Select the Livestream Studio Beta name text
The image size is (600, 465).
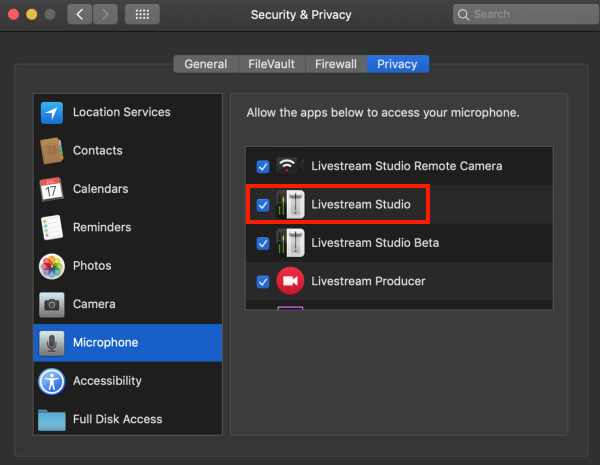375,243
